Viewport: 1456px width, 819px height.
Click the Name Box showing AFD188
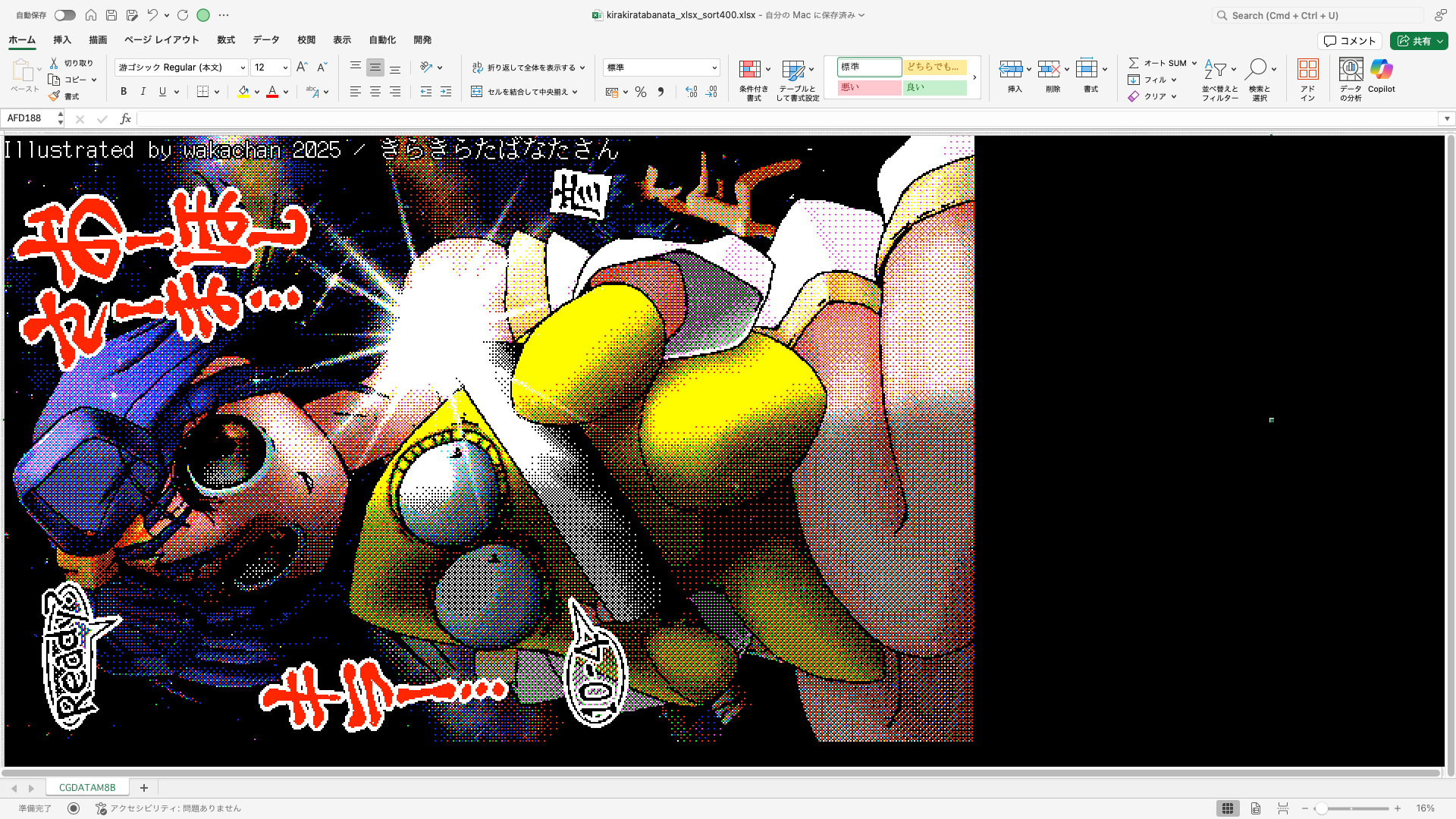click(x=33, y=118)
